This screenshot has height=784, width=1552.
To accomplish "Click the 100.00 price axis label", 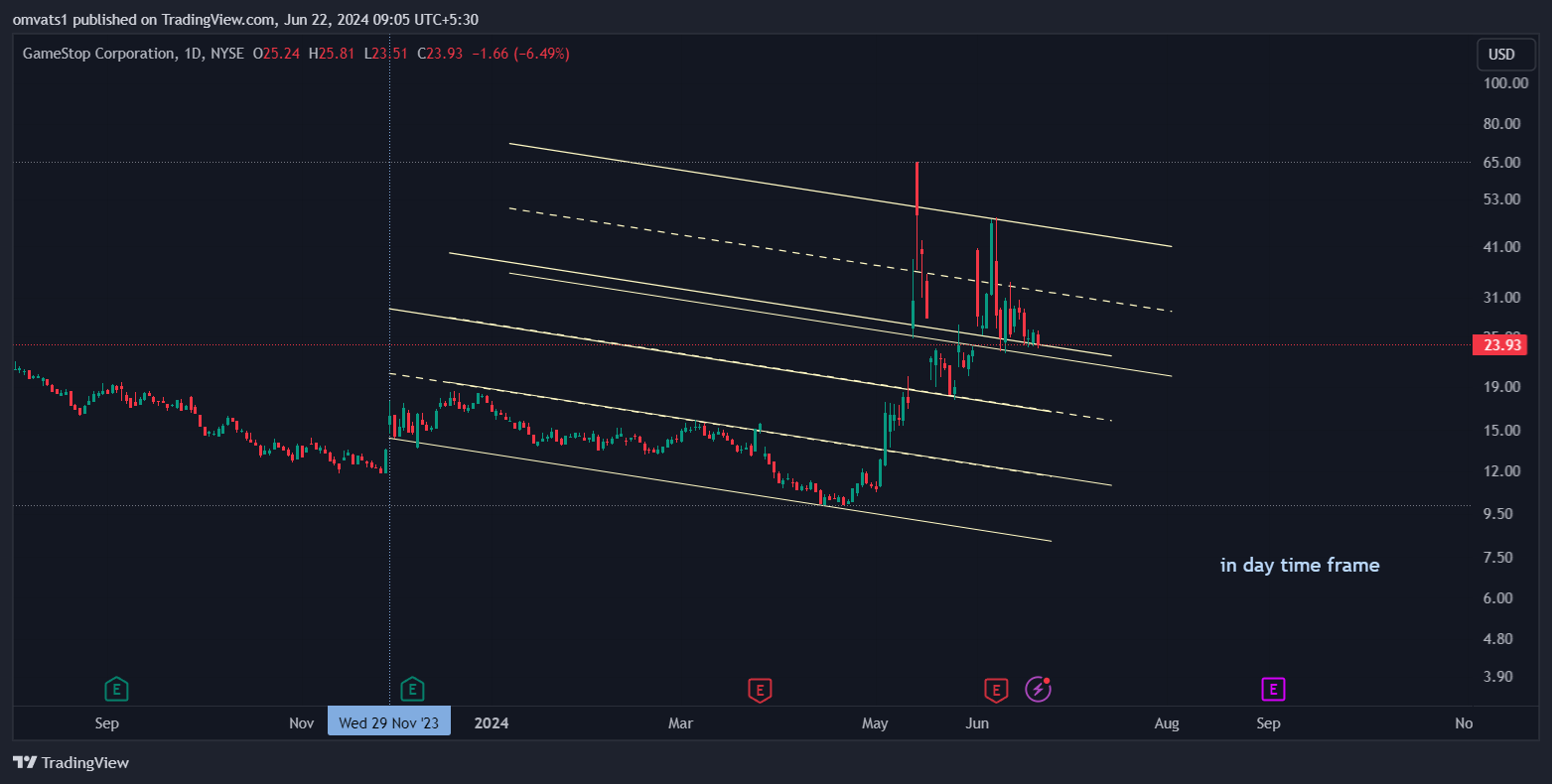I will pos(1505,83).
